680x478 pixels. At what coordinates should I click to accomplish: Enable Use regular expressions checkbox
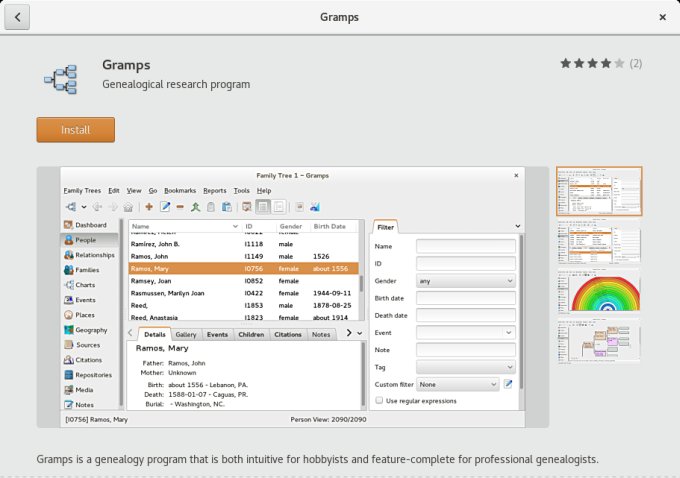pos(379,400)
